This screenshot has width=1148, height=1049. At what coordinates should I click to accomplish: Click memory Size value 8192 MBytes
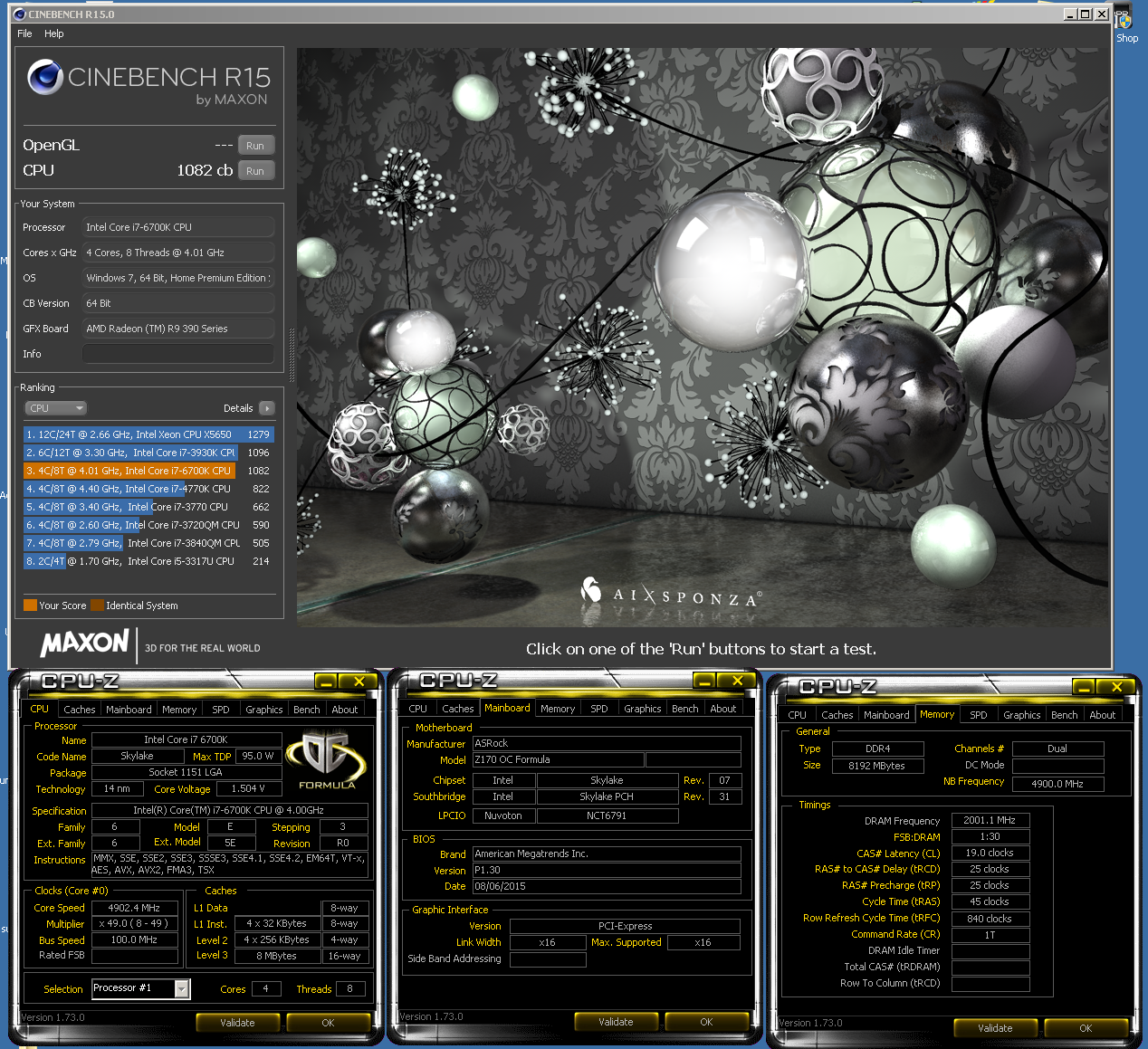click(x=877, y=766)
